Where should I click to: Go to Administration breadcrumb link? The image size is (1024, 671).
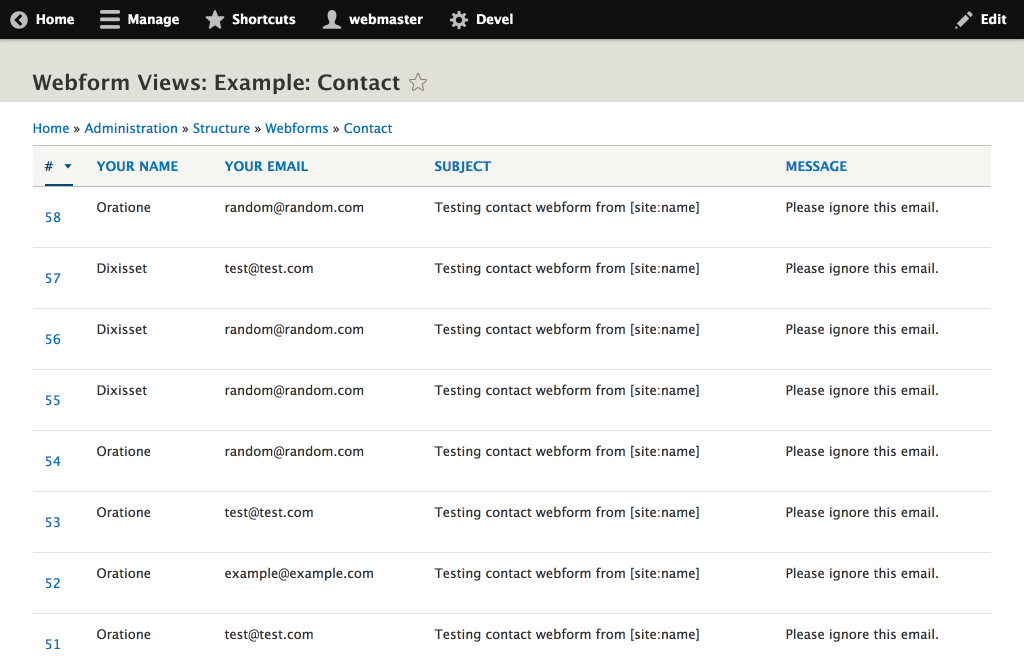click(131, 129)
